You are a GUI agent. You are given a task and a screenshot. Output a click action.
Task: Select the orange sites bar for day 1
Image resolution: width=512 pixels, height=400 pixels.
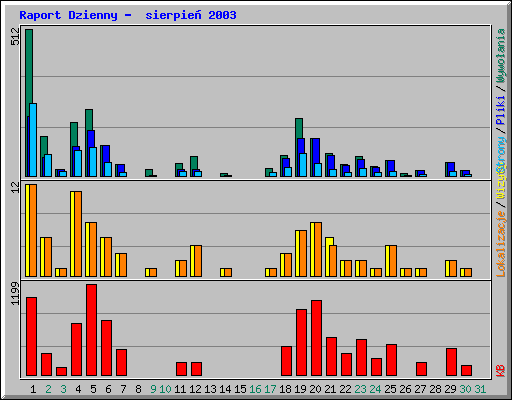coord(33,230)
